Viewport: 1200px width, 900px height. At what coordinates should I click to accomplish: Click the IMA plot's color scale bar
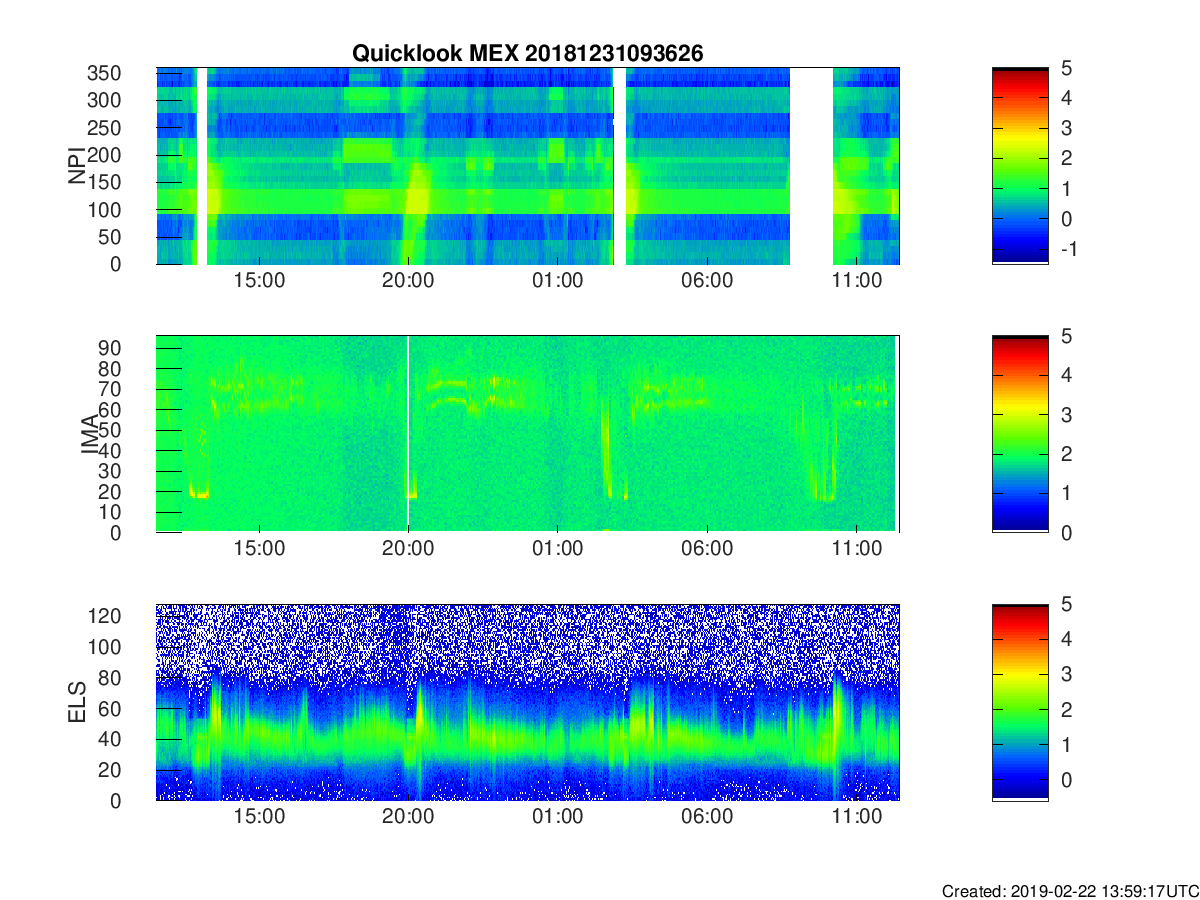click(x=1020, y=434)
